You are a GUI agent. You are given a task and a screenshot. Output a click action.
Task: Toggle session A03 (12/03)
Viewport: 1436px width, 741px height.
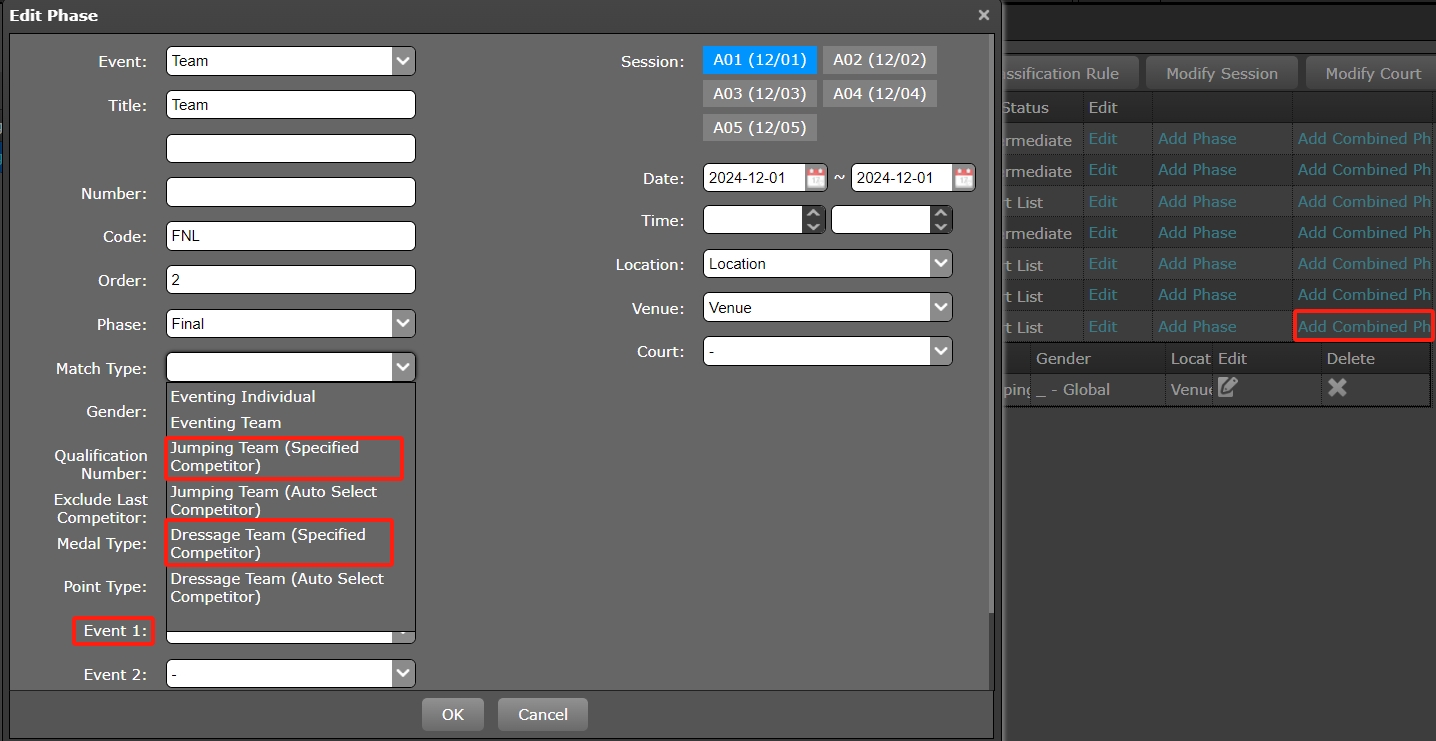tap(759, 94)
